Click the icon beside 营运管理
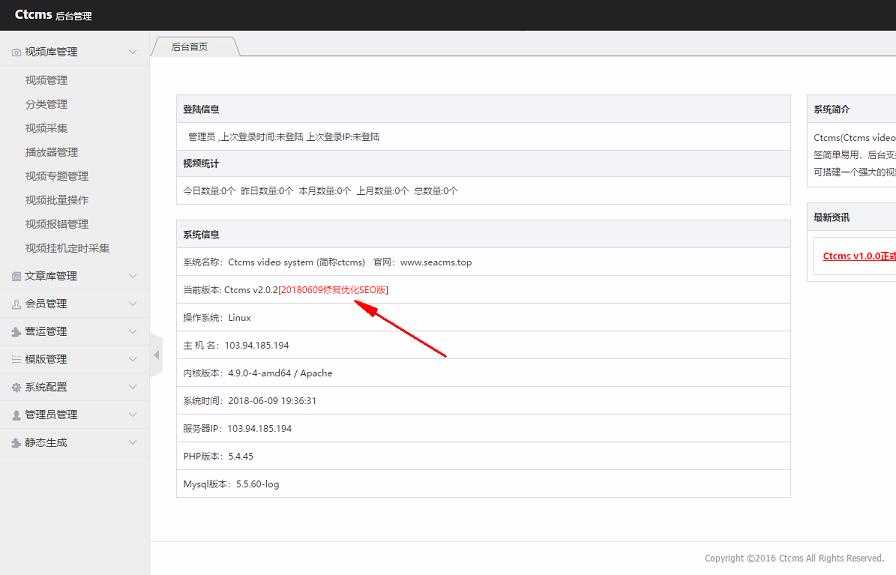The height and width of the screenshot is (575, 896). (x=17, y=332)
